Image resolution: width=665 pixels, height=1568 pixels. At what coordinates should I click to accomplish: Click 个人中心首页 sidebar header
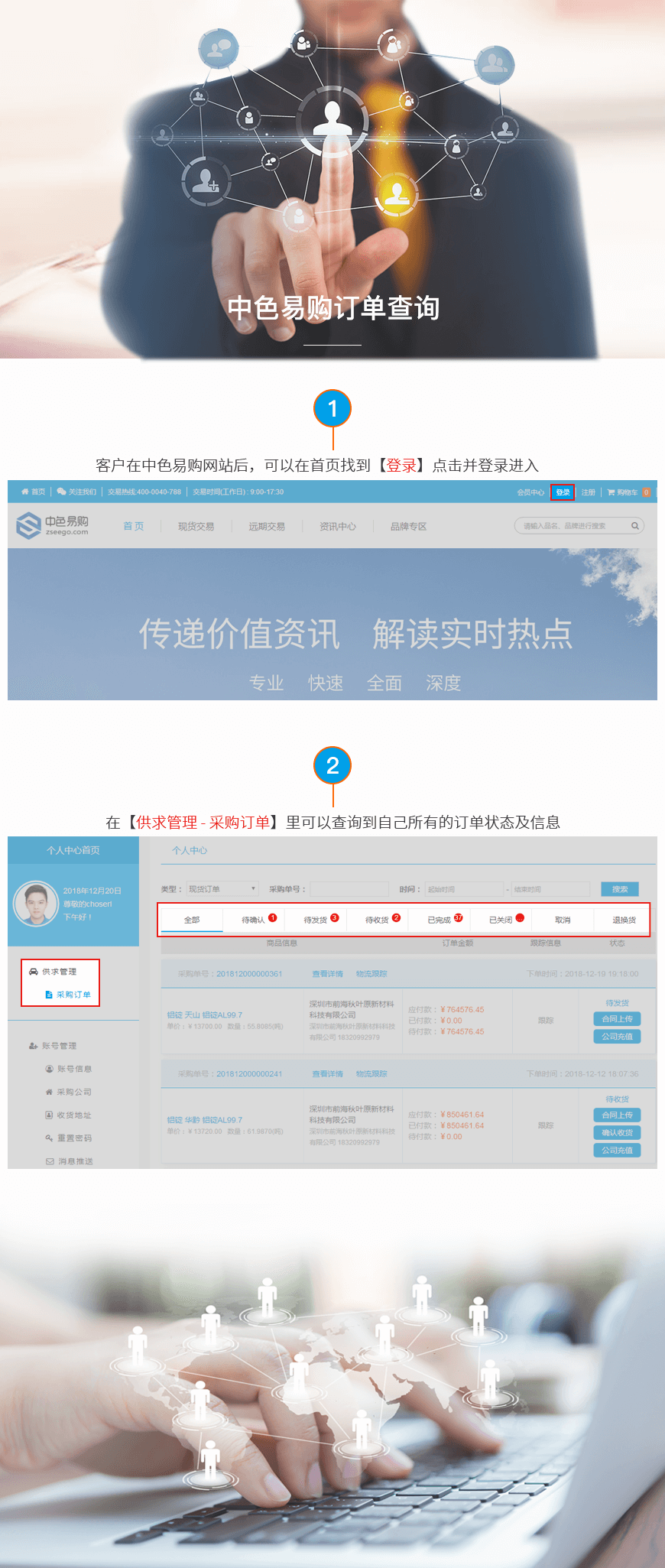(x=73, y=850)
